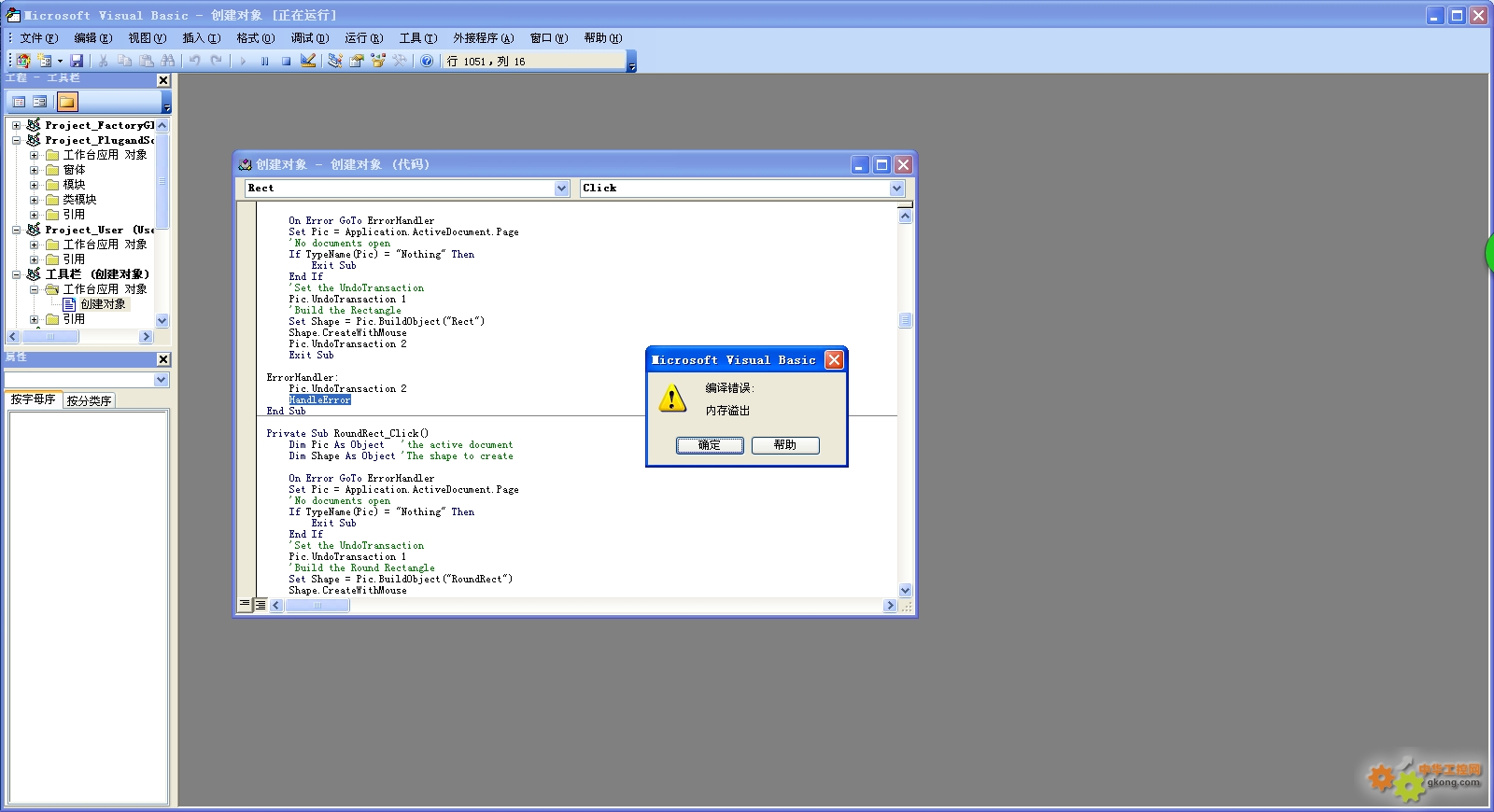
Task: Click the Cut scissors icon
Action: tap(103, 61)
